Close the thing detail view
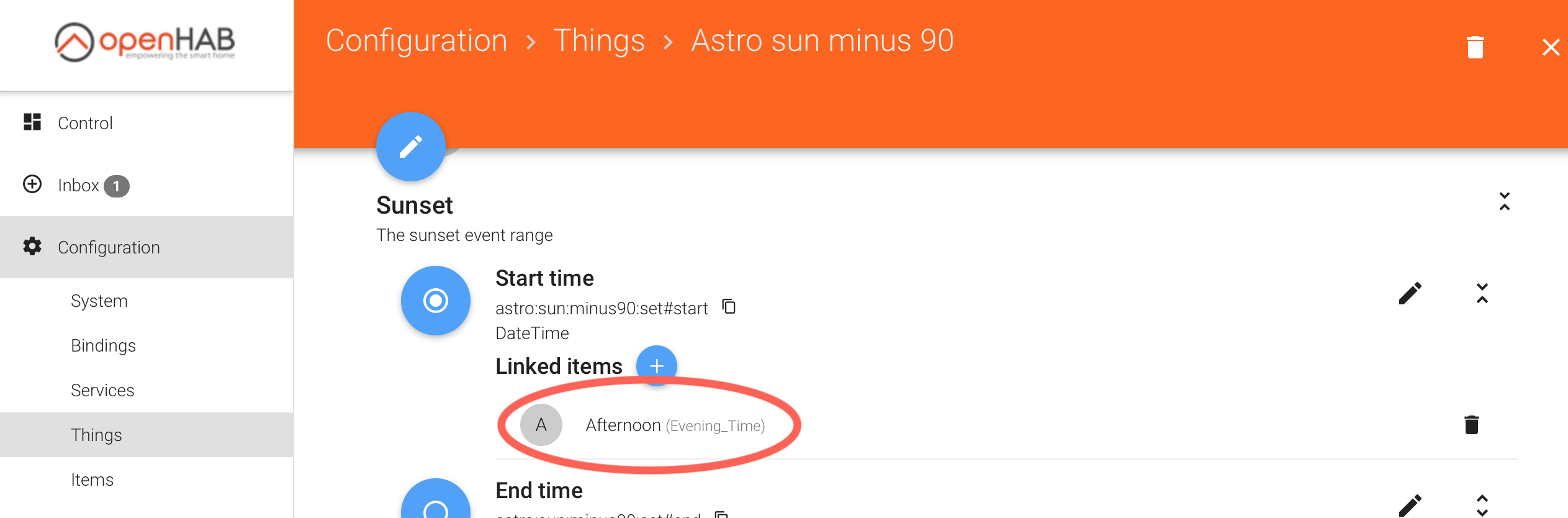Screen dimensions: 1568x518 [x=1550, y=47]
